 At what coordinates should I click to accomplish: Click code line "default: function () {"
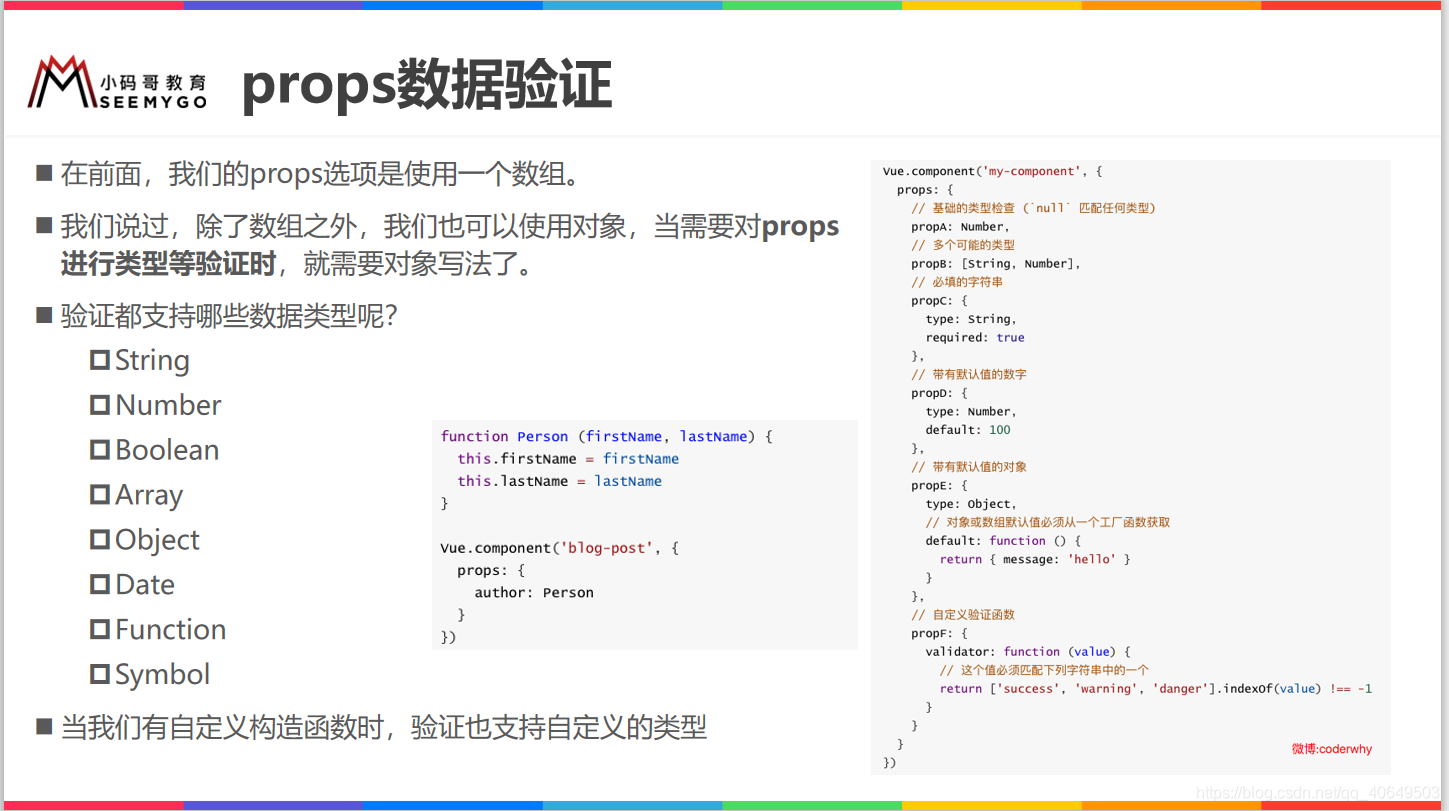click(1003, 541)
